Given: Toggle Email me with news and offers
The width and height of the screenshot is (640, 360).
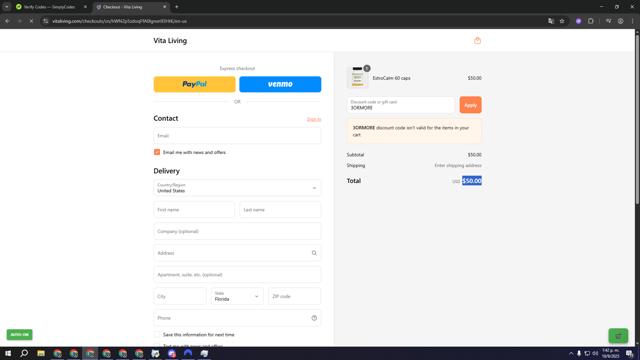Looking at the screenshot, I should pyautogui.click(x=157, y=152).
